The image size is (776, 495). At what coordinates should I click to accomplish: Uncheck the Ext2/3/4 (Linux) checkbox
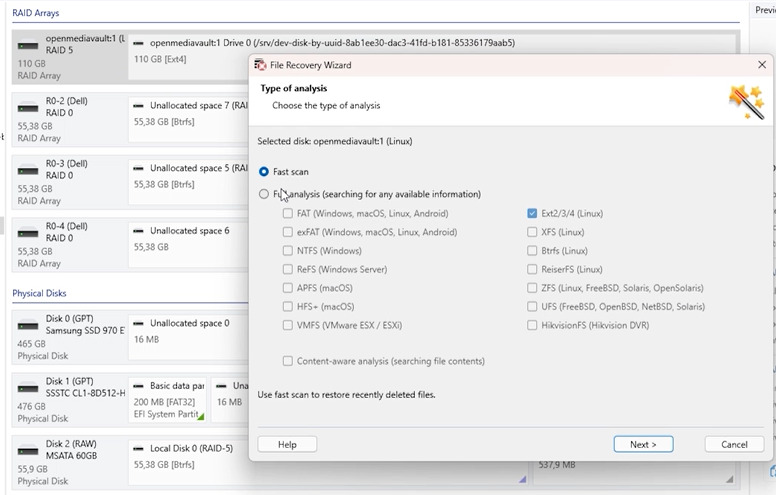pos(532,213)
